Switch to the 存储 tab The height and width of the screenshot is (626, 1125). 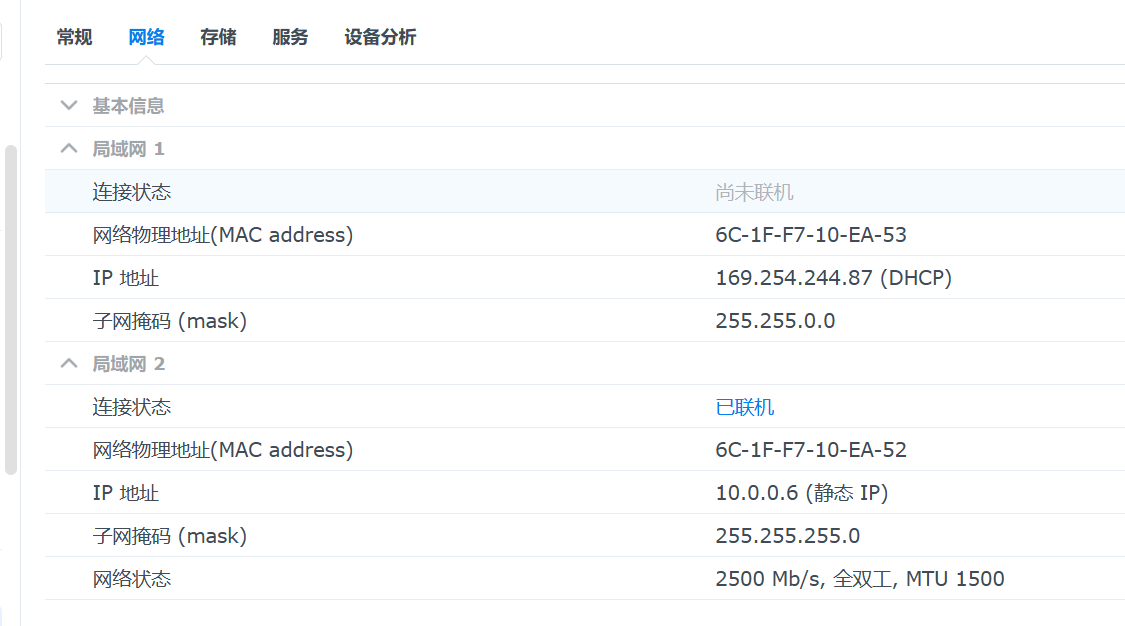click(218, 37)
